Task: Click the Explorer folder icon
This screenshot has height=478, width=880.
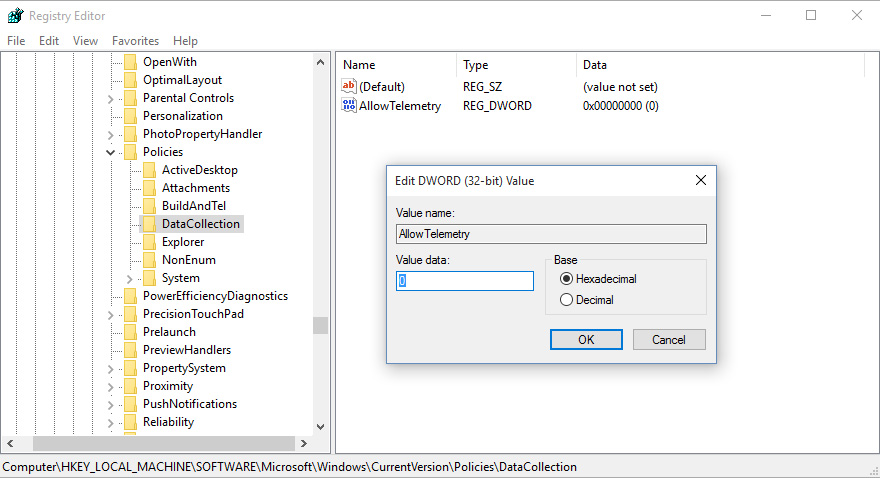Action: click(x=149, y=242)
